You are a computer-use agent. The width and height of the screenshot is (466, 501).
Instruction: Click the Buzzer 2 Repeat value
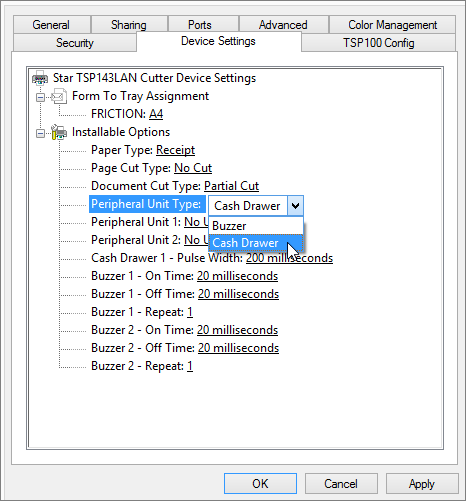tap(190, 366)
